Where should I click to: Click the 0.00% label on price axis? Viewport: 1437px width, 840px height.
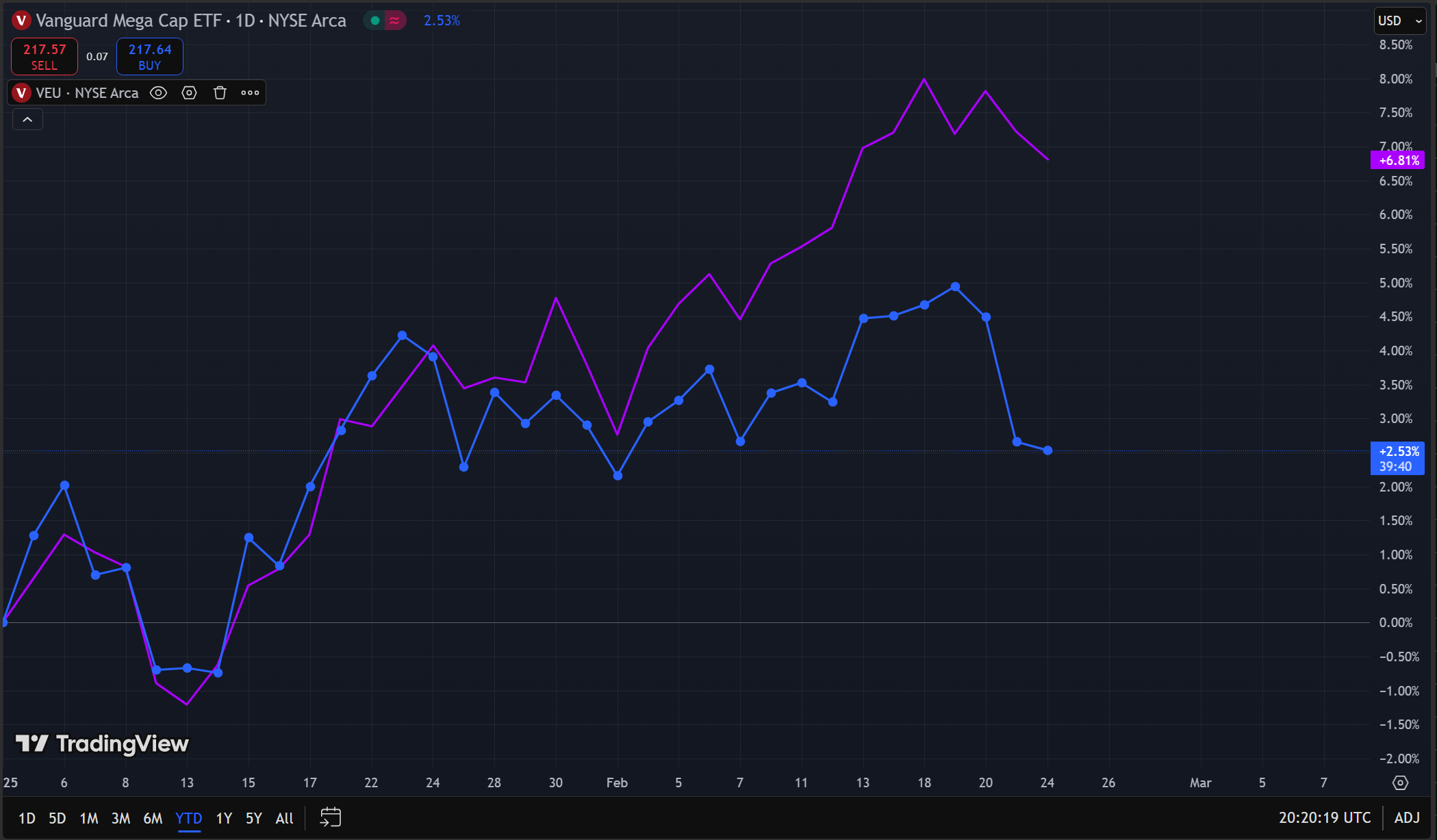[x=1396, y=623]
